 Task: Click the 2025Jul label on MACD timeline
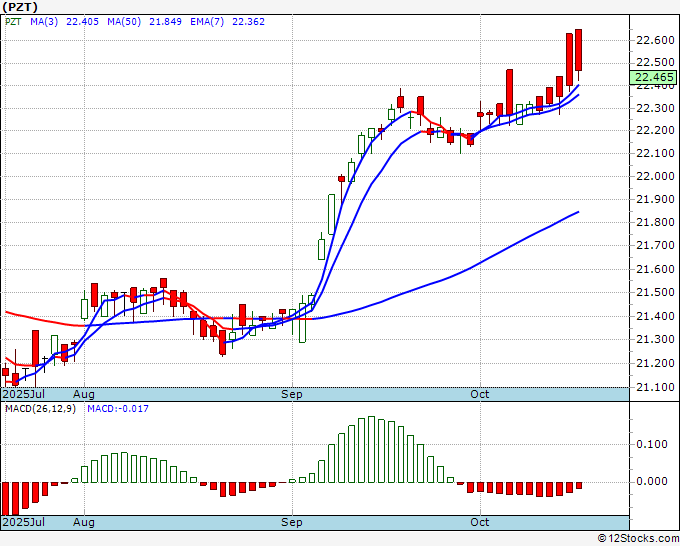click(x=24, y=522)
